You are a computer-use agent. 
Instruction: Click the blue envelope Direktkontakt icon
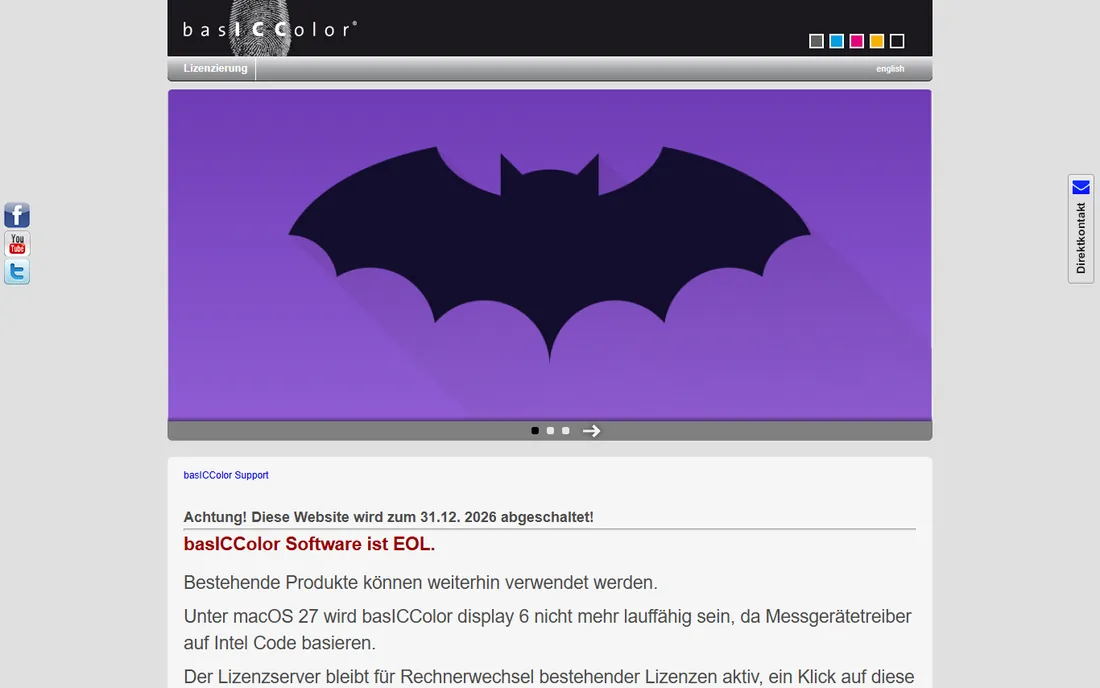tap(1081, 187)
